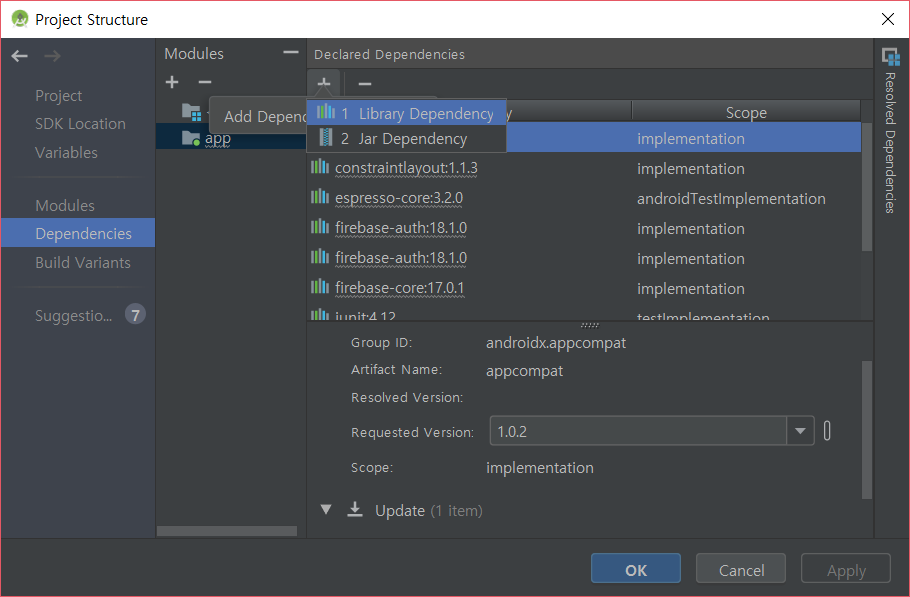Add a new module with plus icon

[172, 82]
